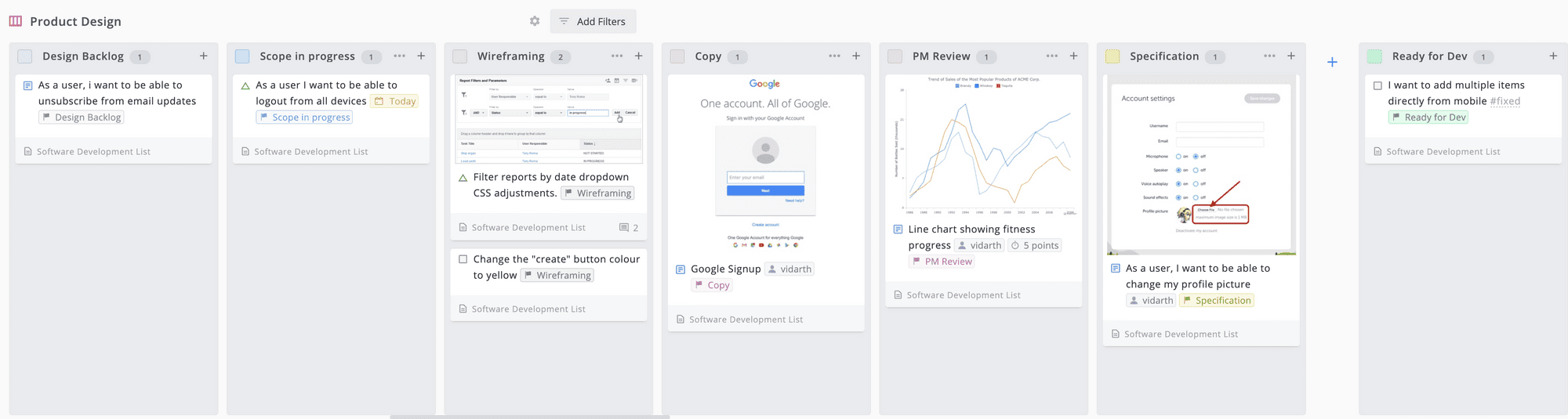Screen dimensions: 1568x419
Task: Click the Ready for Dev green color swatch
Action: [x=1374, y=56]
